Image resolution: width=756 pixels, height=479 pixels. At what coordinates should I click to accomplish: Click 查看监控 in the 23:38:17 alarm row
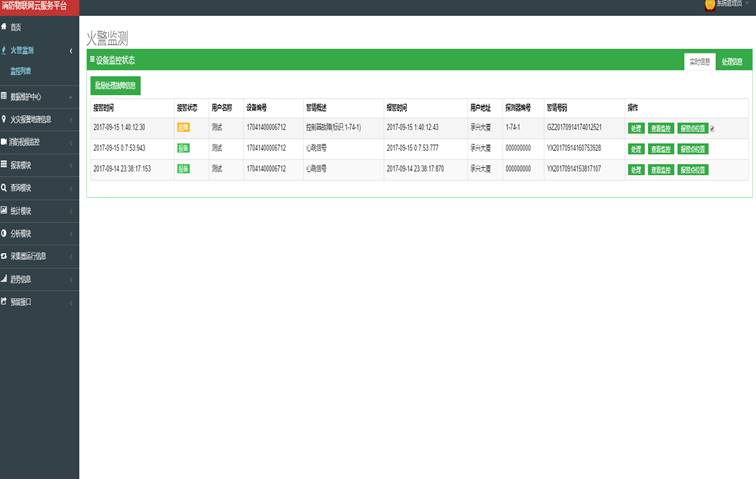[661, 169]
